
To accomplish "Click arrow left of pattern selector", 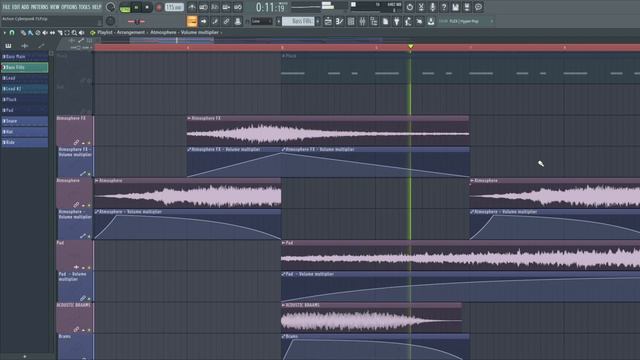I will pyautogui.click(x=278, y=21).
